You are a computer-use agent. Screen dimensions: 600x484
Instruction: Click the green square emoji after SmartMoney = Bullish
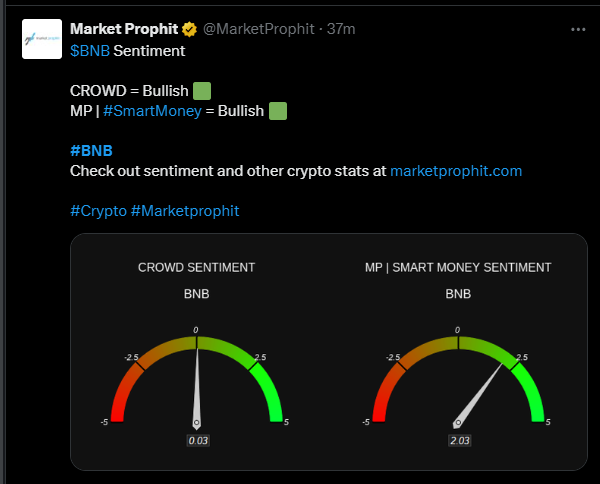(278, 110)
